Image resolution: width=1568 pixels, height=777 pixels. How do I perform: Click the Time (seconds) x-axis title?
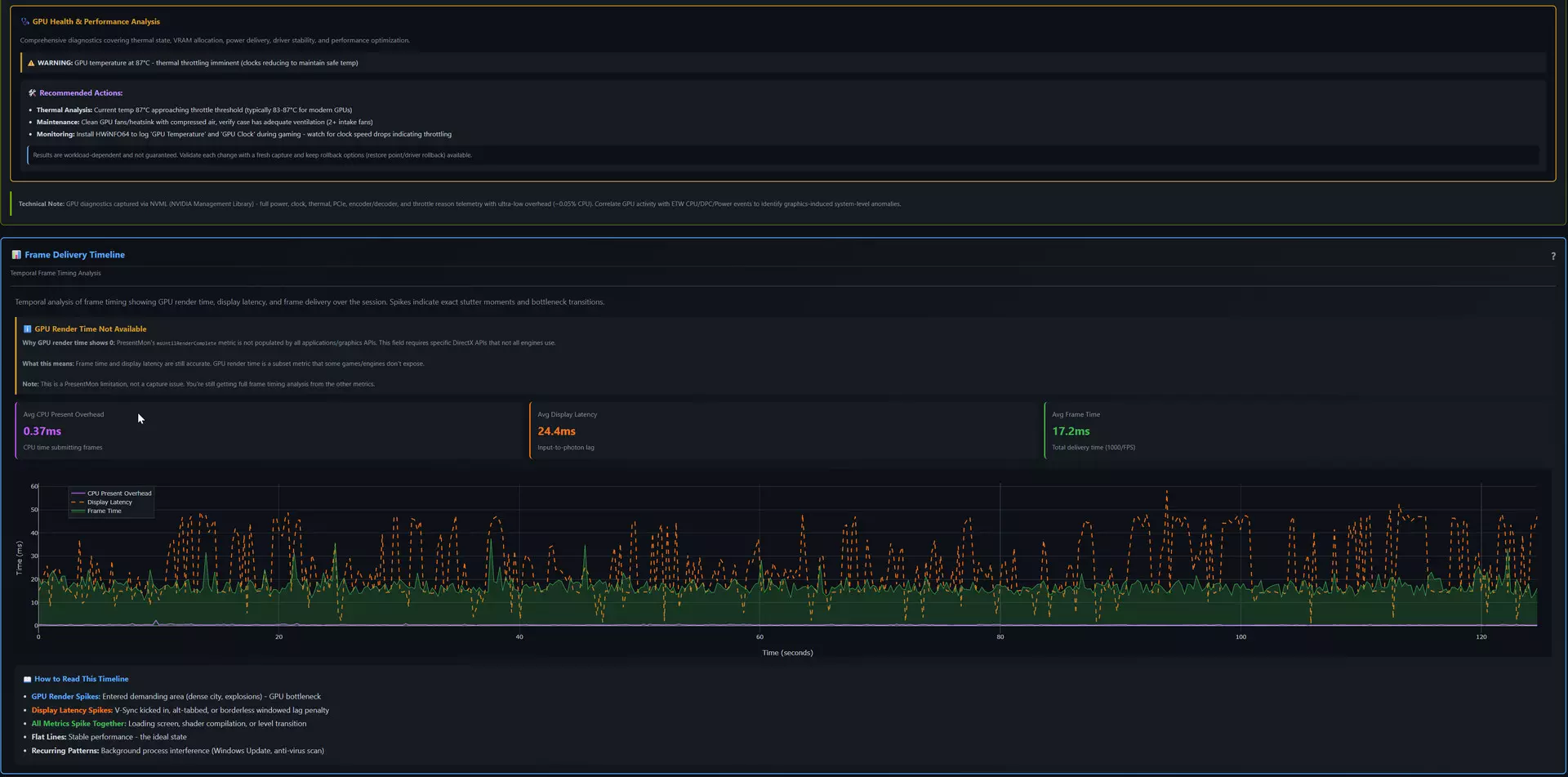click(x=787, y=653)
